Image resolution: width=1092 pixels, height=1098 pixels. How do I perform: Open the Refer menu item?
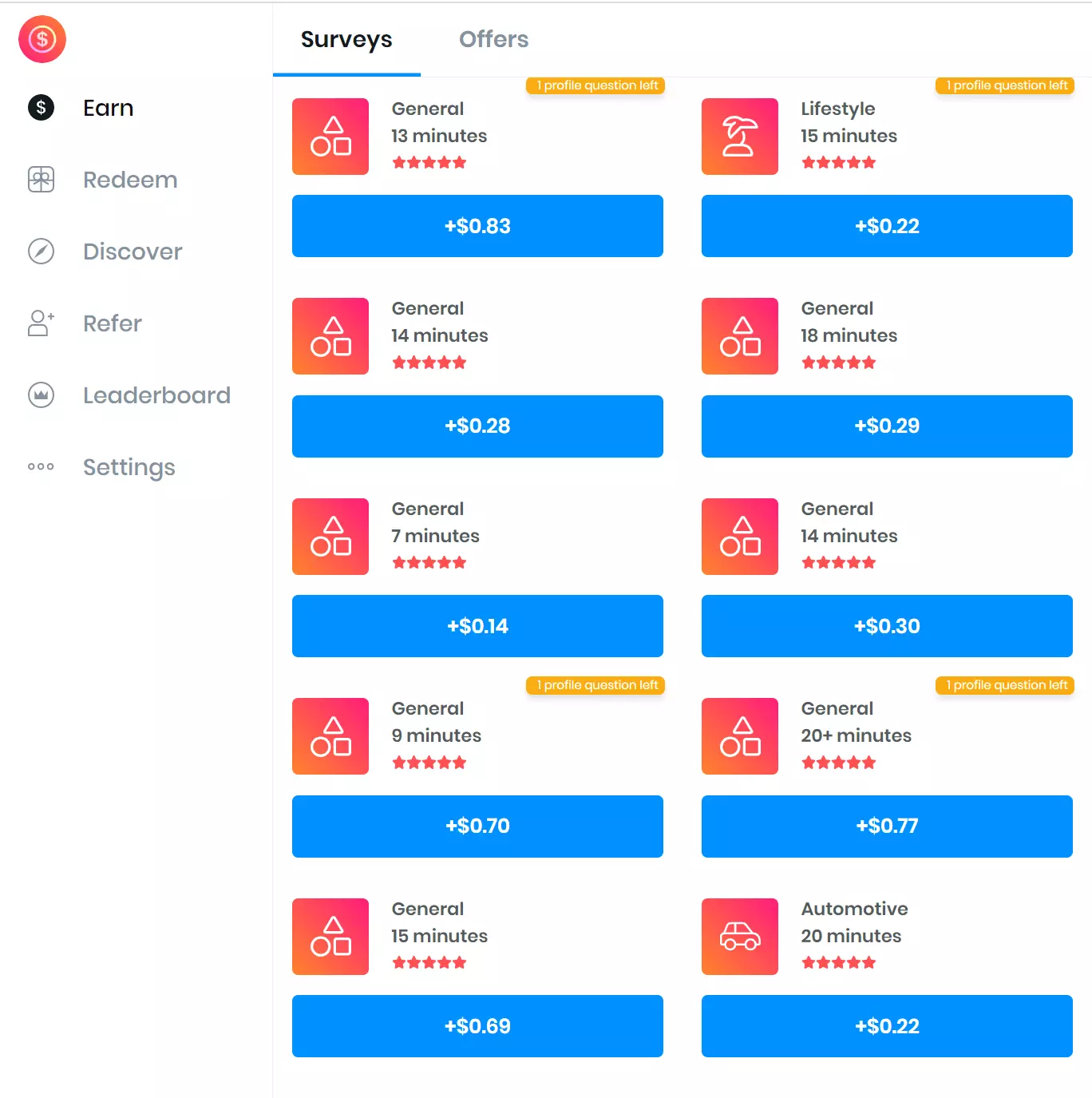pos(113,323)
